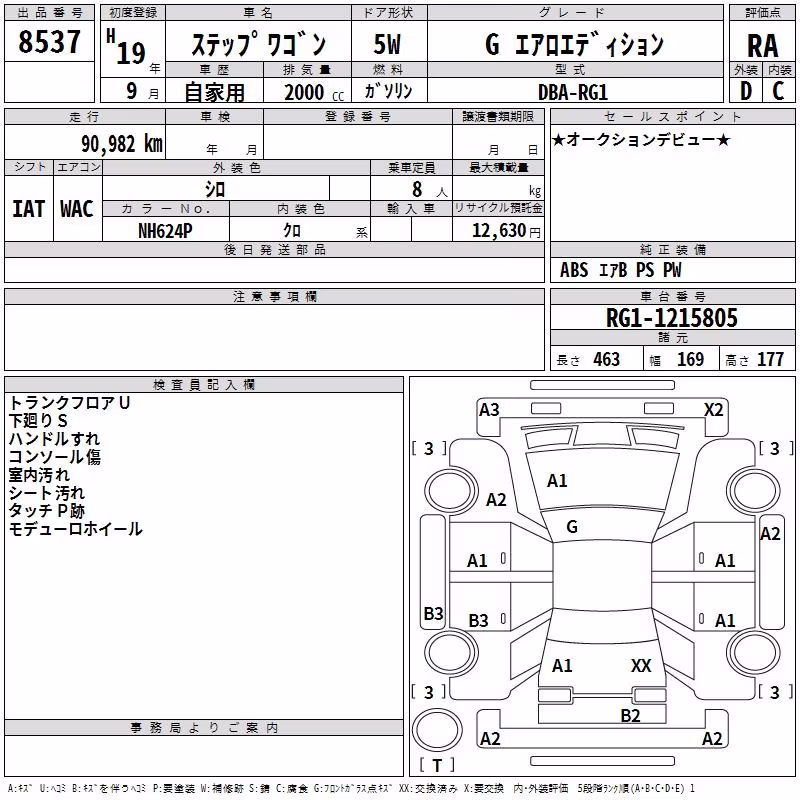Click the X2 mark on the front bumper
Viewport: 800px width, 800px height.
pyautogui.click(x=714, y=410)
